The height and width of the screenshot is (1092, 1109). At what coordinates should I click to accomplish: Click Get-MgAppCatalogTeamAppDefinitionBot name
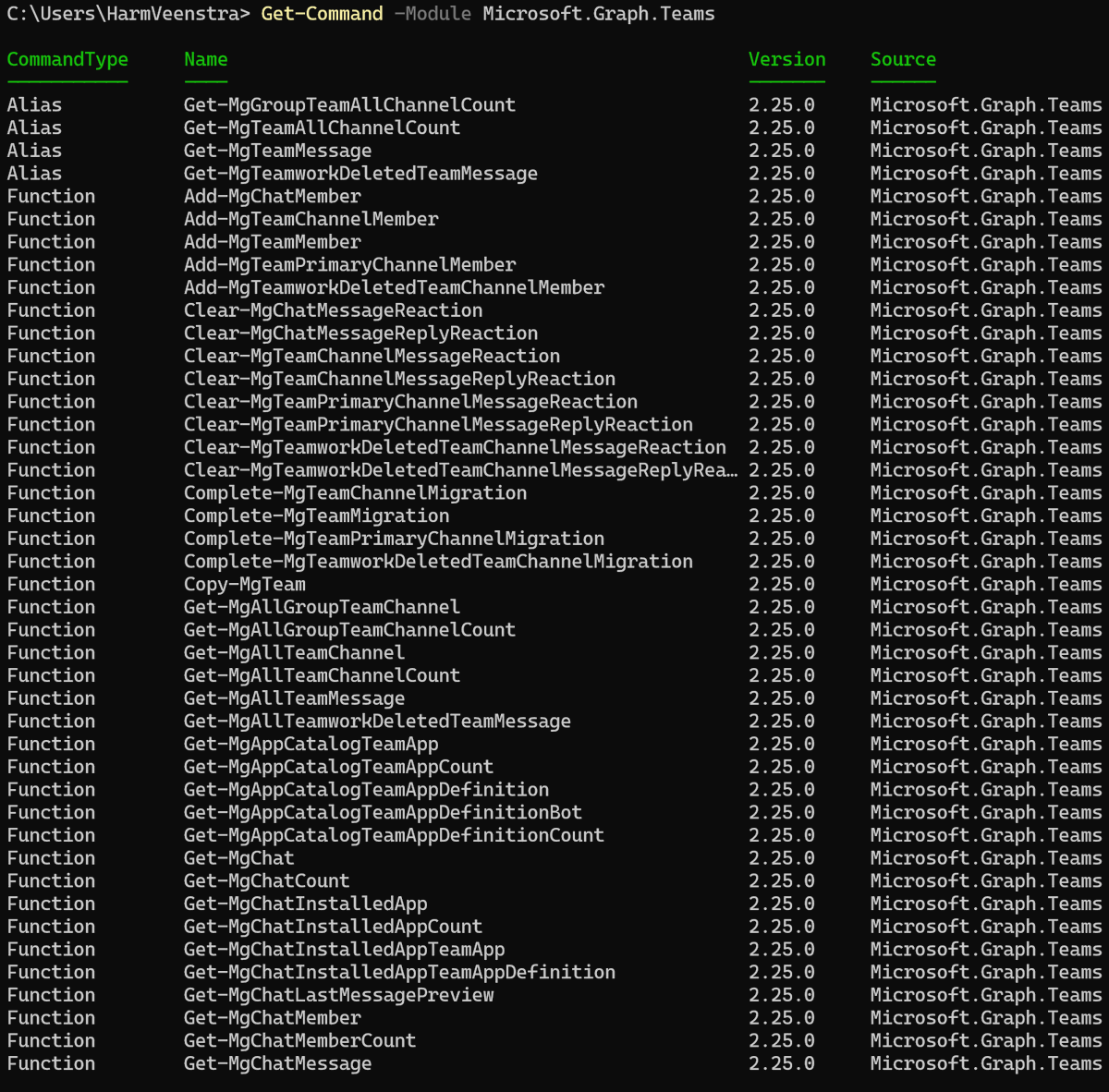coord(384,812)
